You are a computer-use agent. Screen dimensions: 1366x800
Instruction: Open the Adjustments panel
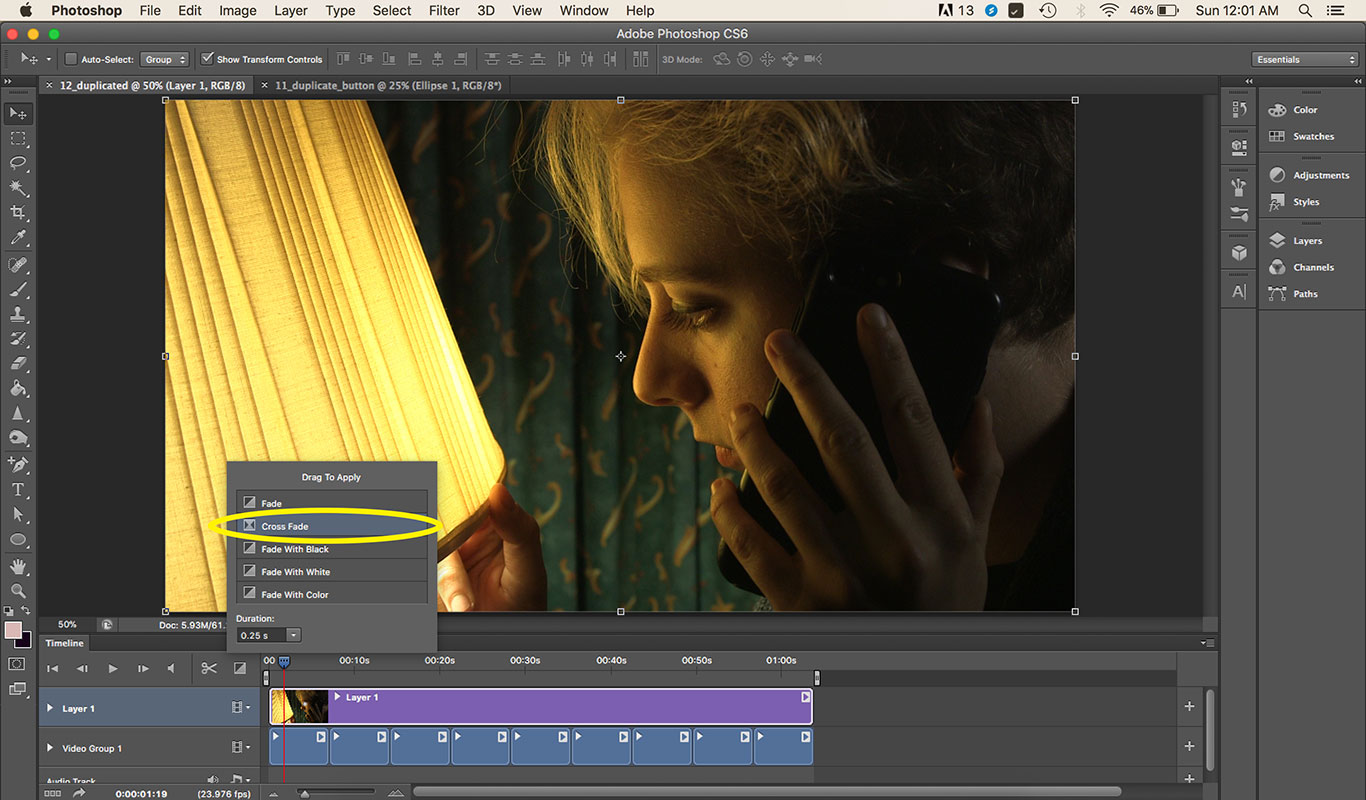pyautogui.click(x=1320, y=175)
